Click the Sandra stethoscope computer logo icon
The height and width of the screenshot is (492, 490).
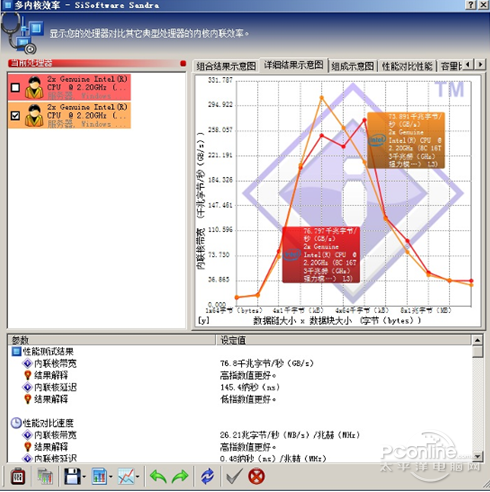[x=22, y=34]
